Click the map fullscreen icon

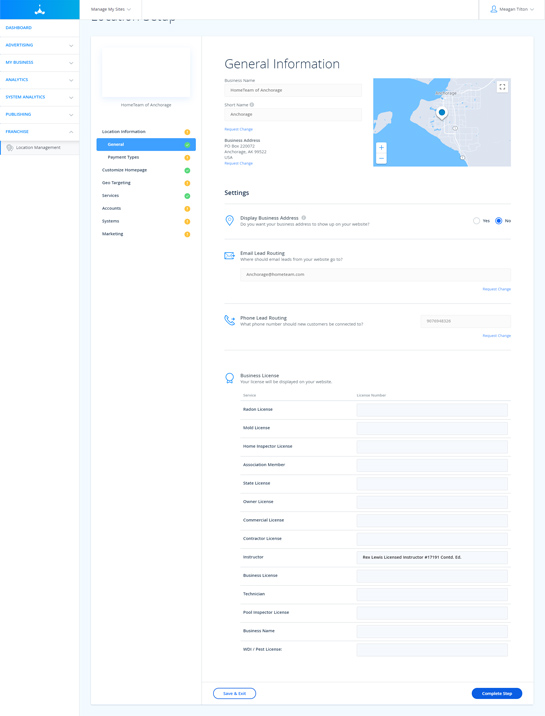[502, 87]
